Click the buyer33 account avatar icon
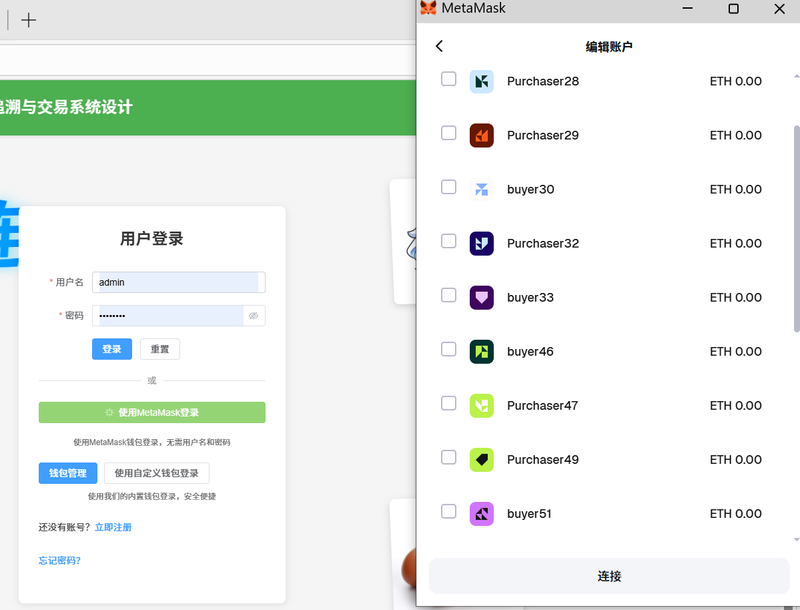The width and height of the screenshot is (800, 610). click(481, 298)
